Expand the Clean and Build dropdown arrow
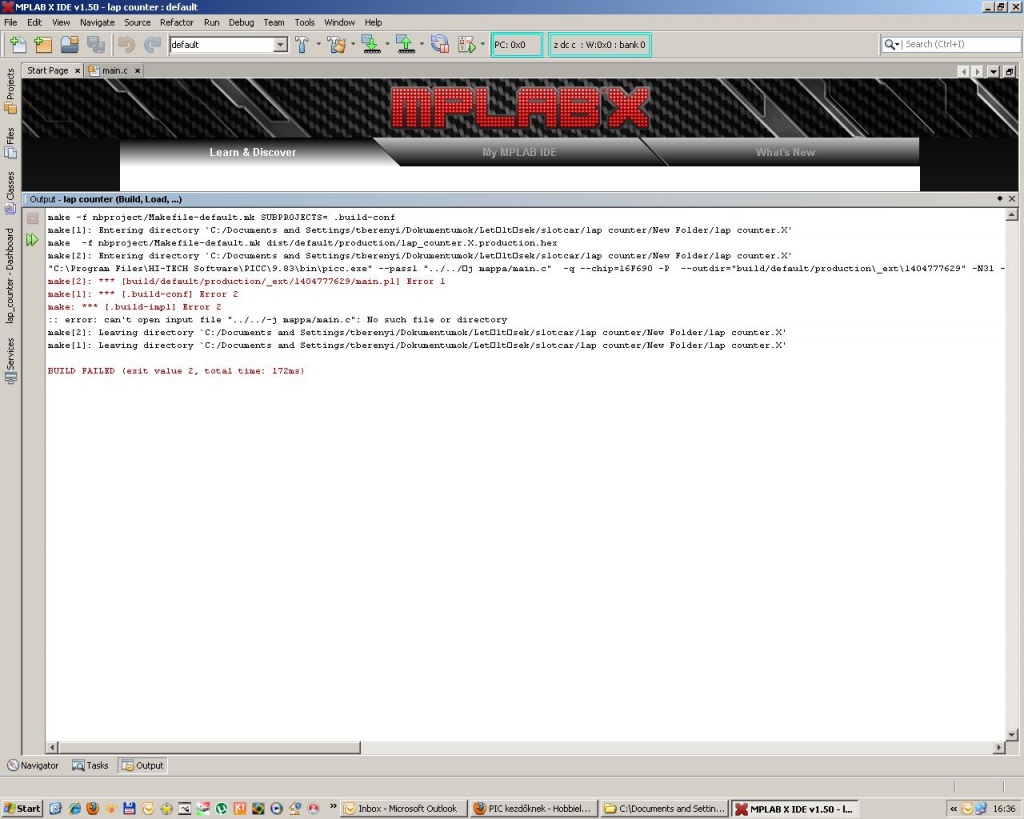 tap(353, 44)
